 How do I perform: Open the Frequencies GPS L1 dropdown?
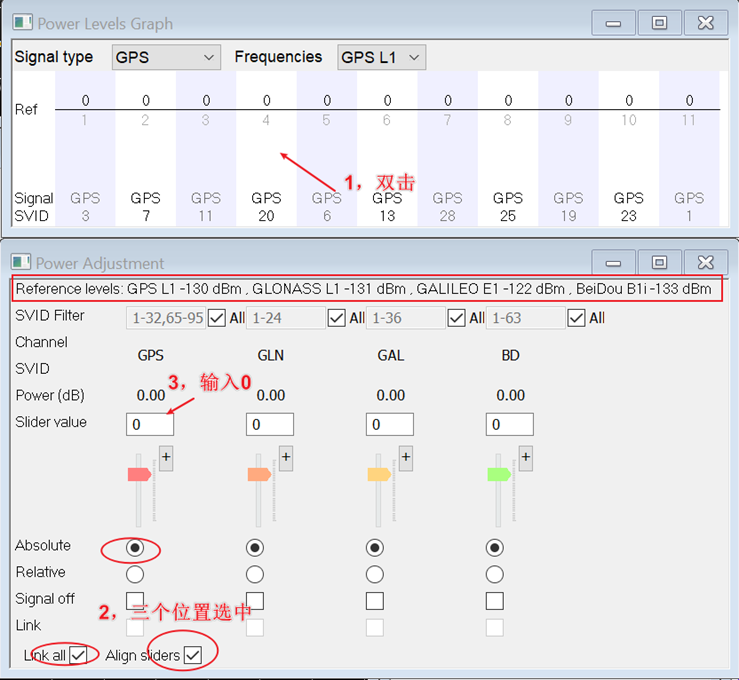381,58
